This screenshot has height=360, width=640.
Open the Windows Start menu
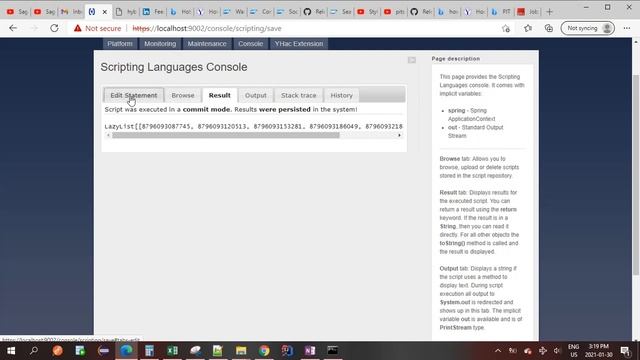pos(11,350)
